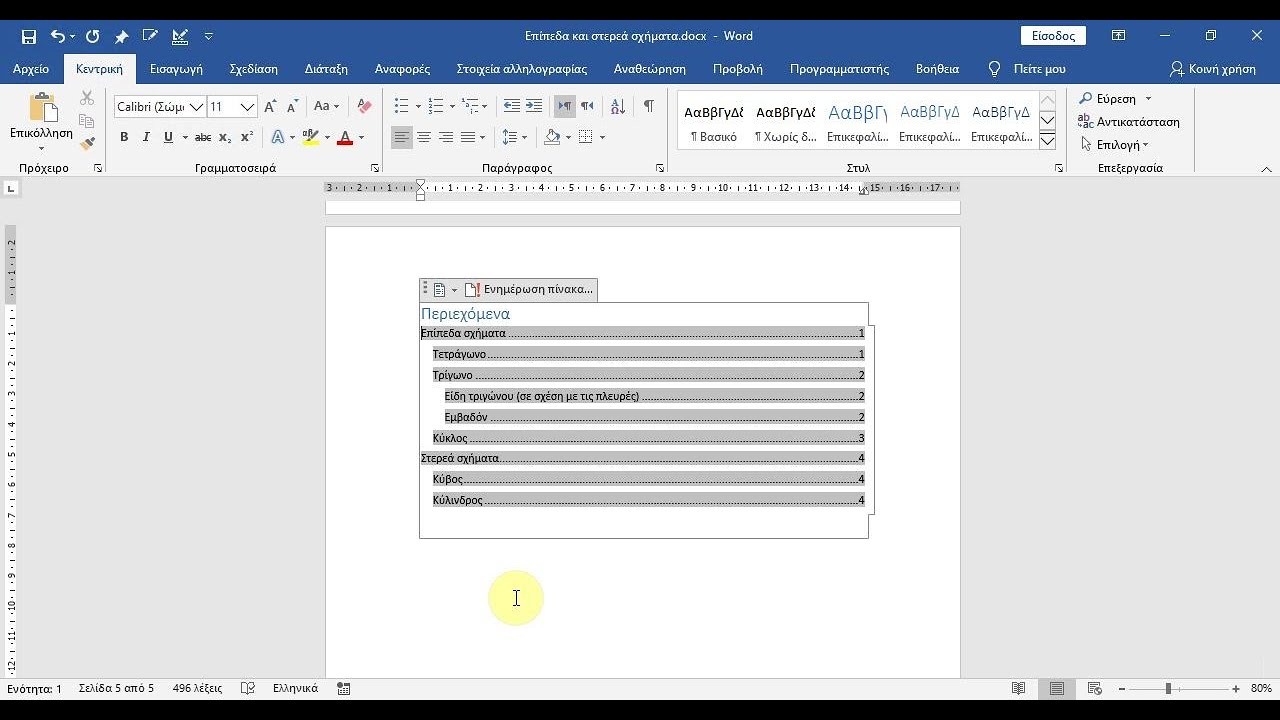The height and width of the screenshot is (720, 1280).
Task: Click the Paste clipboard icon
Action: [x=42, y=107]
